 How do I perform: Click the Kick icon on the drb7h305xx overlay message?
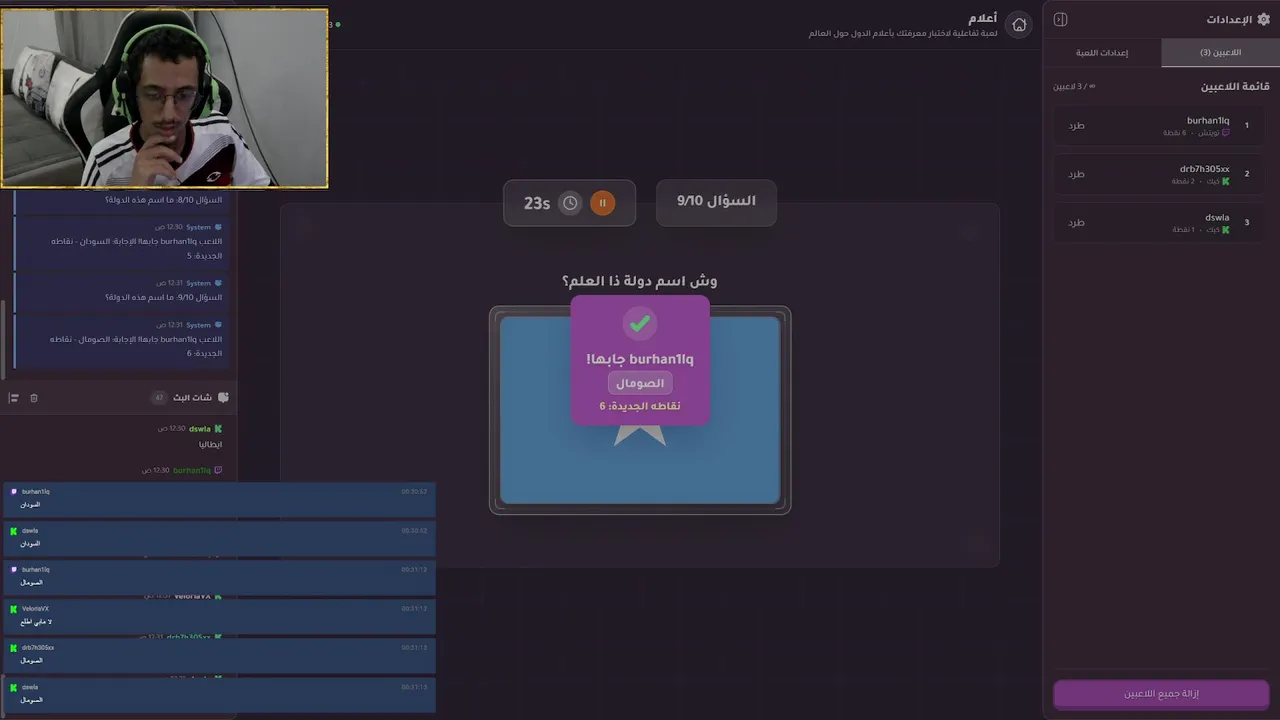coord(14,648)
